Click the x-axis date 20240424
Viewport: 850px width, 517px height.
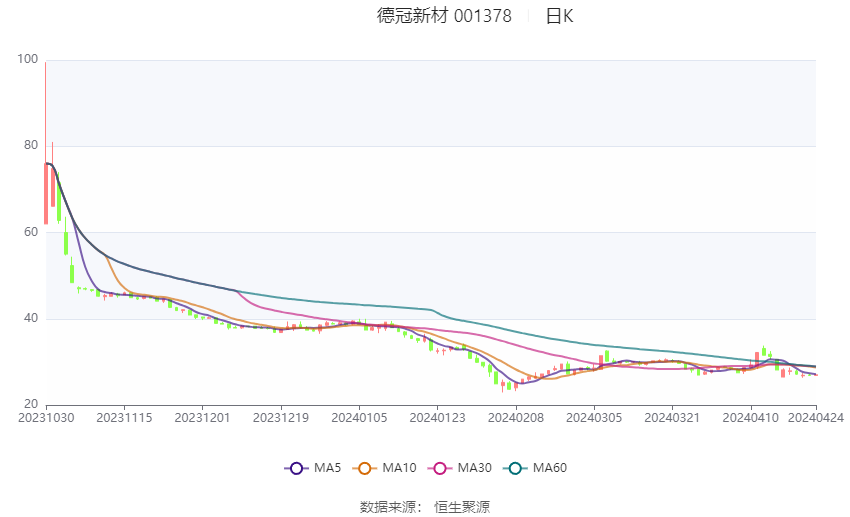tap(816, 418)
